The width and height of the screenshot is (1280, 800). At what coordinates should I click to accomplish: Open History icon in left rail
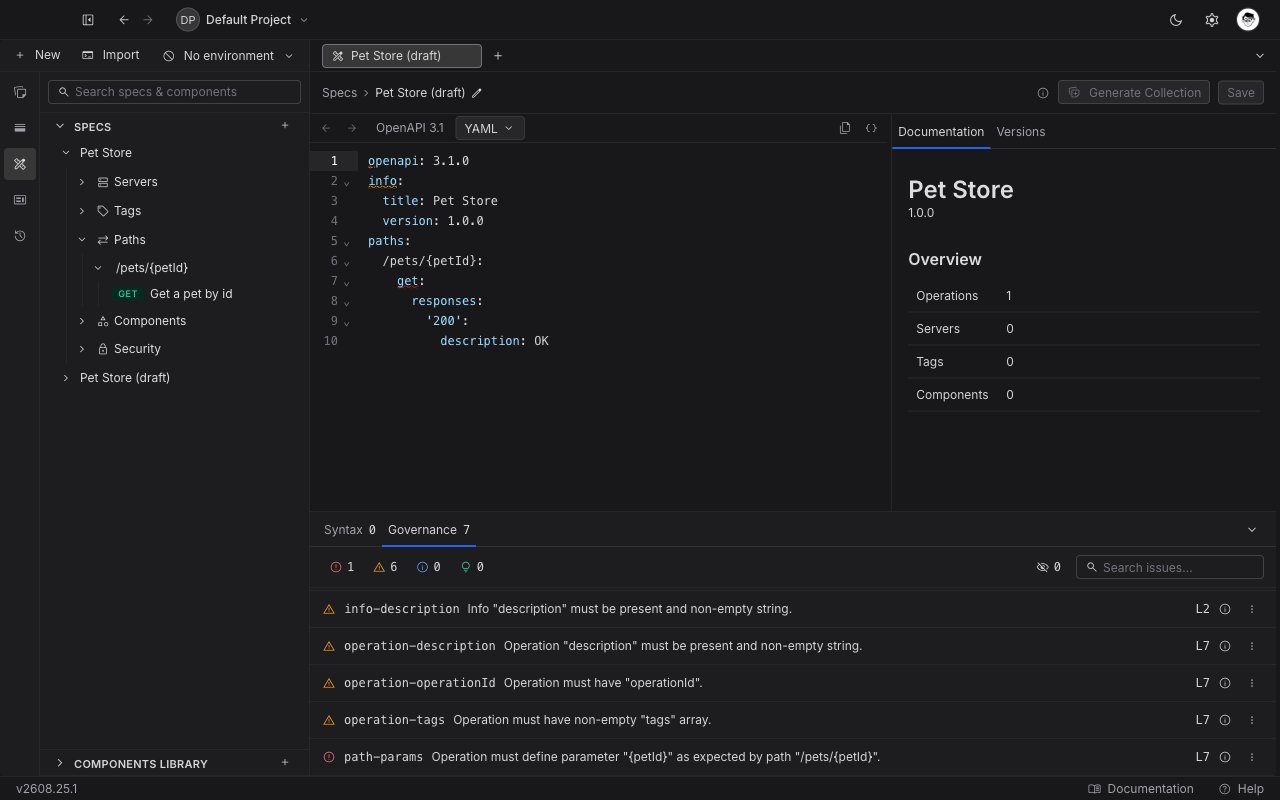coord(20,236)
